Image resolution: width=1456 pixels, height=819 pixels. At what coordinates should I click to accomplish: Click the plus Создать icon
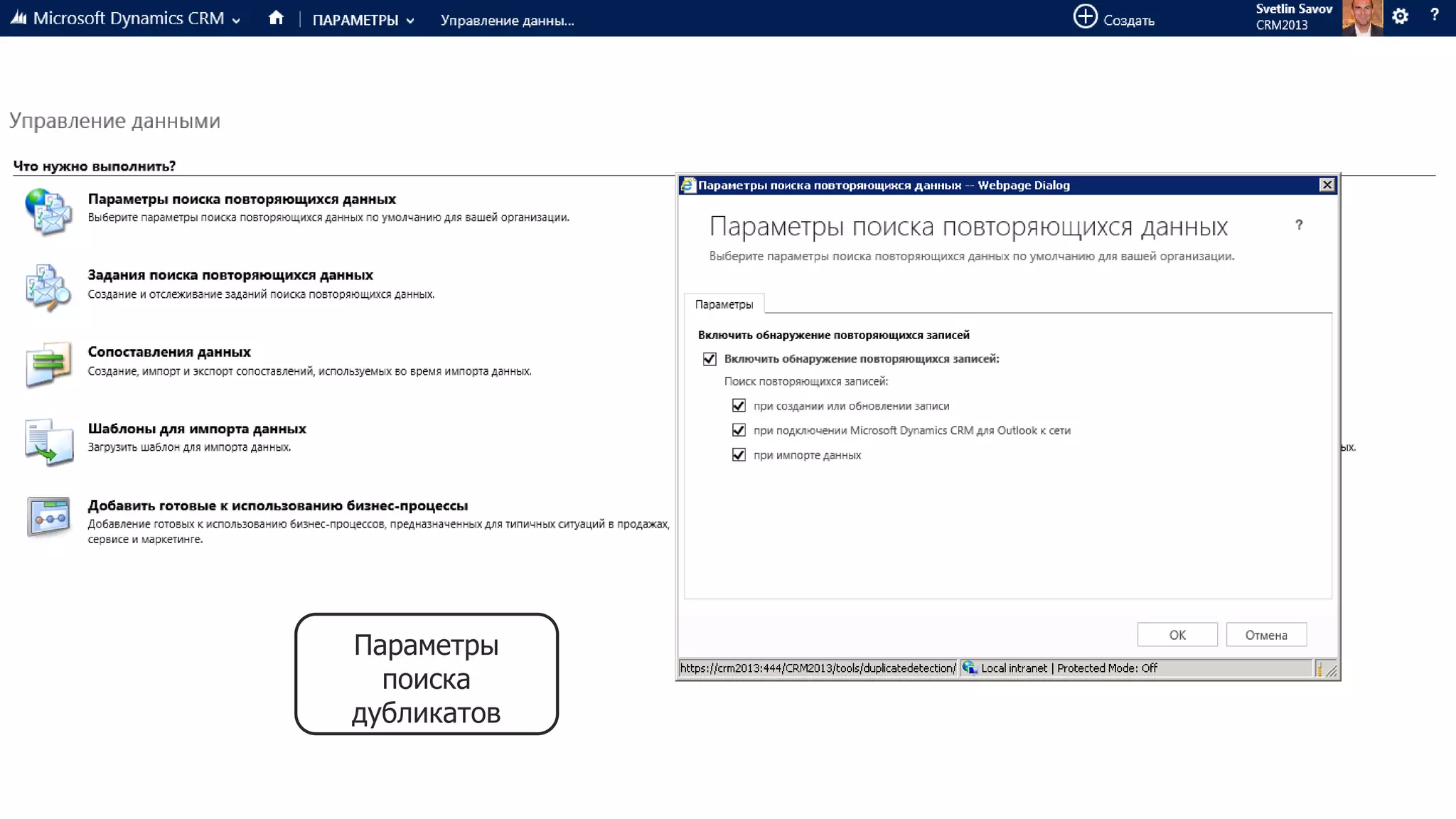(1085, 16)
